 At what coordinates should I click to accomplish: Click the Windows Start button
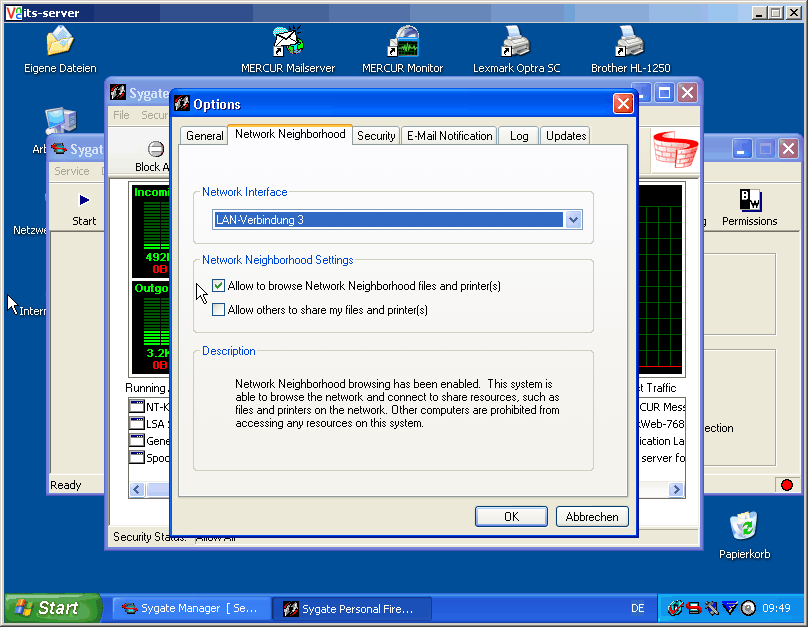coord(53,608)
